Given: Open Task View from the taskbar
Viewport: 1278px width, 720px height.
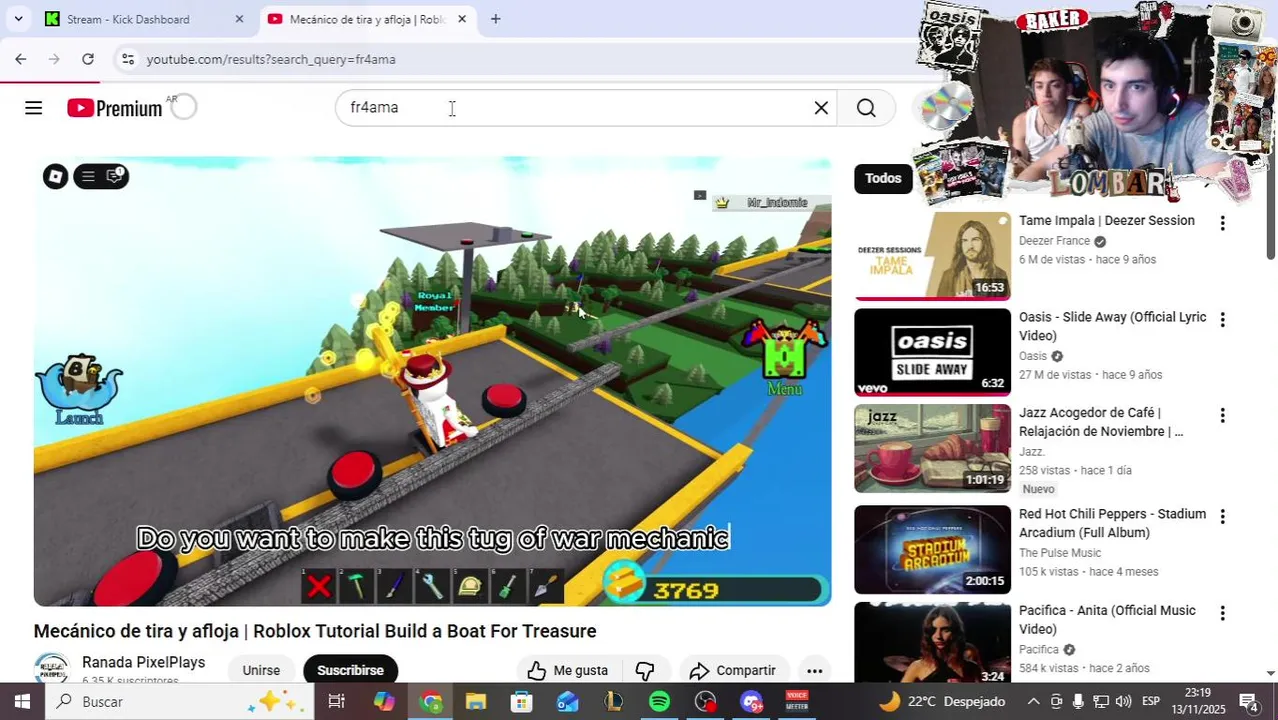Looking at the screenshot, I should 337,702.
